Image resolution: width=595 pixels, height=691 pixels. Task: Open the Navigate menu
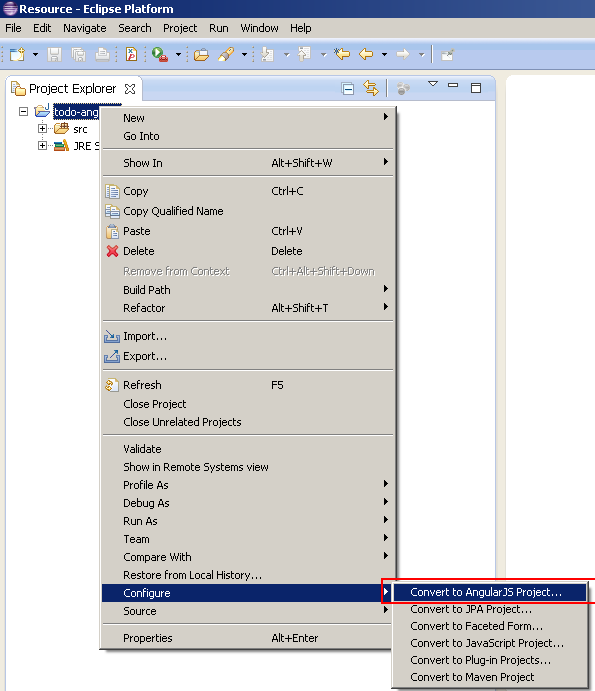[85, 28]
